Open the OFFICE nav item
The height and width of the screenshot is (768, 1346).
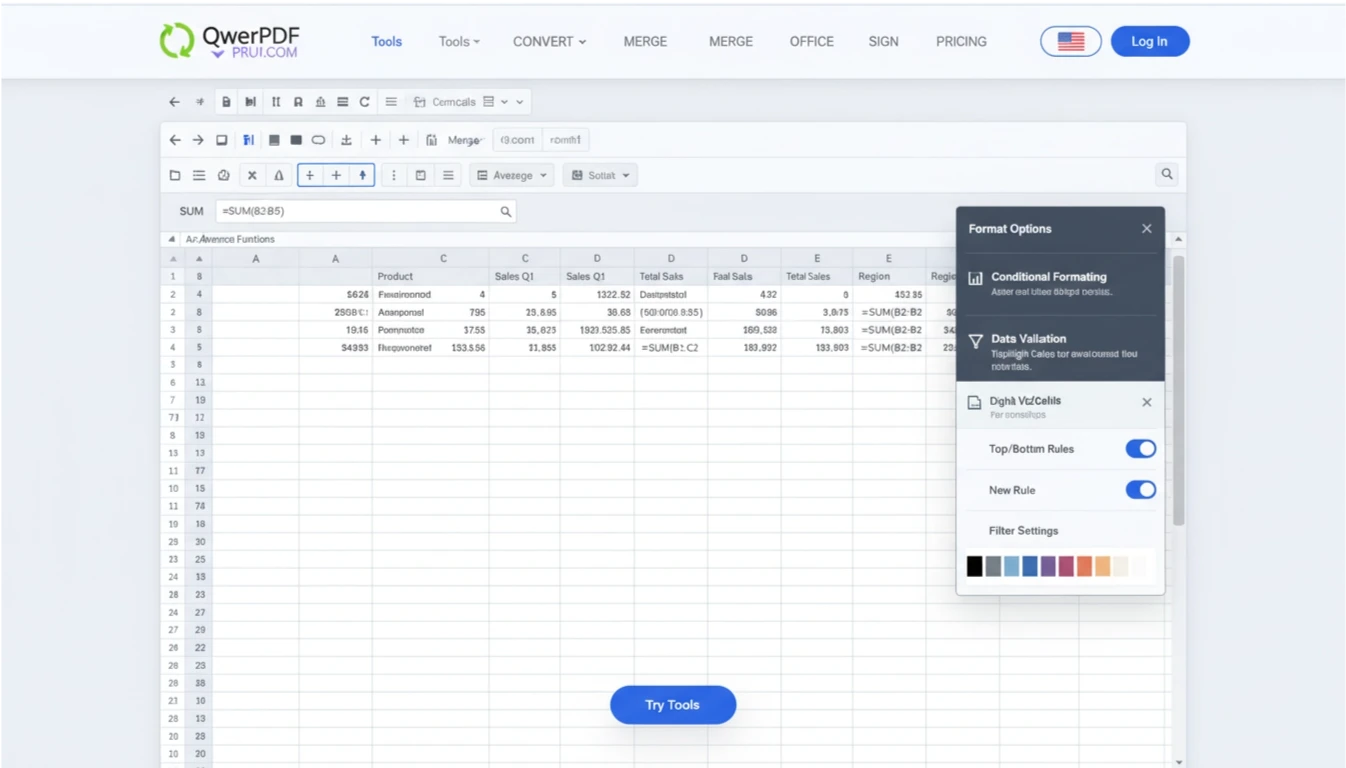point(811,42)
